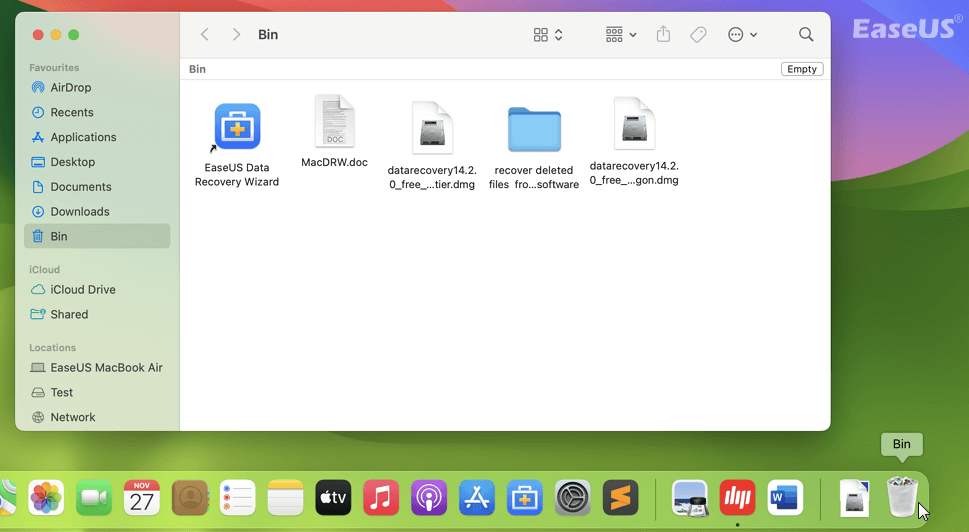Screen dimensions: 969x532
Task: Open Finder search magnifying glass
Action: [806, 35]
